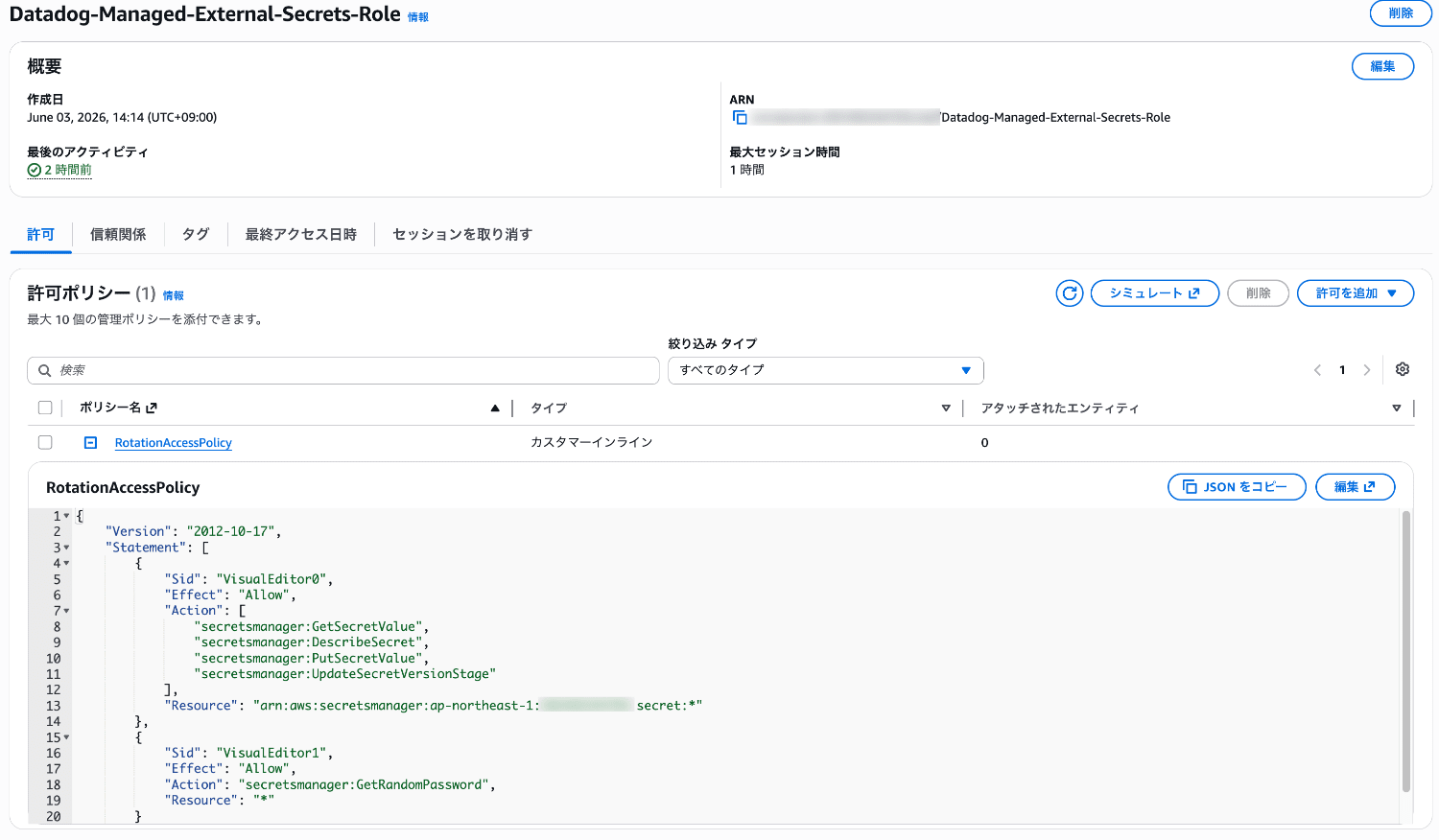Click the external link icon next to ポリシー名
This screenshot has width=1439, height=840.
pos(152,408)
